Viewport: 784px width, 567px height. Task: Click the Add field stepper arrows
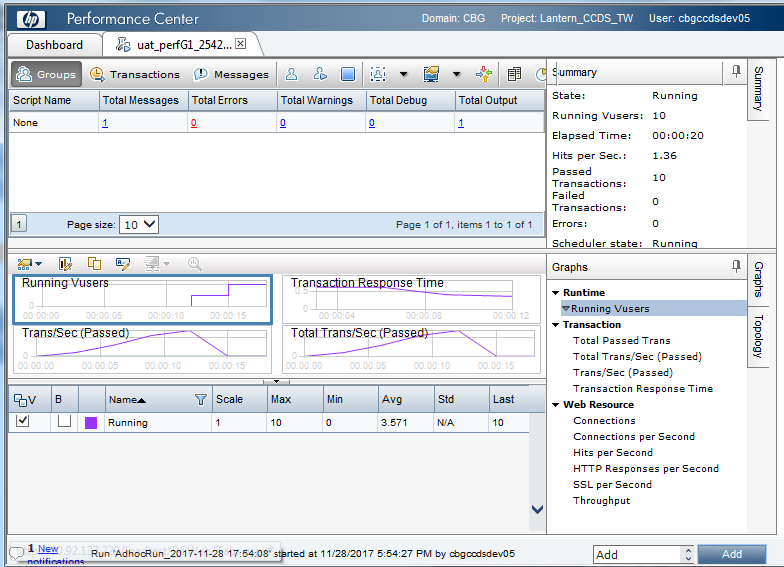tap(688, 554)
